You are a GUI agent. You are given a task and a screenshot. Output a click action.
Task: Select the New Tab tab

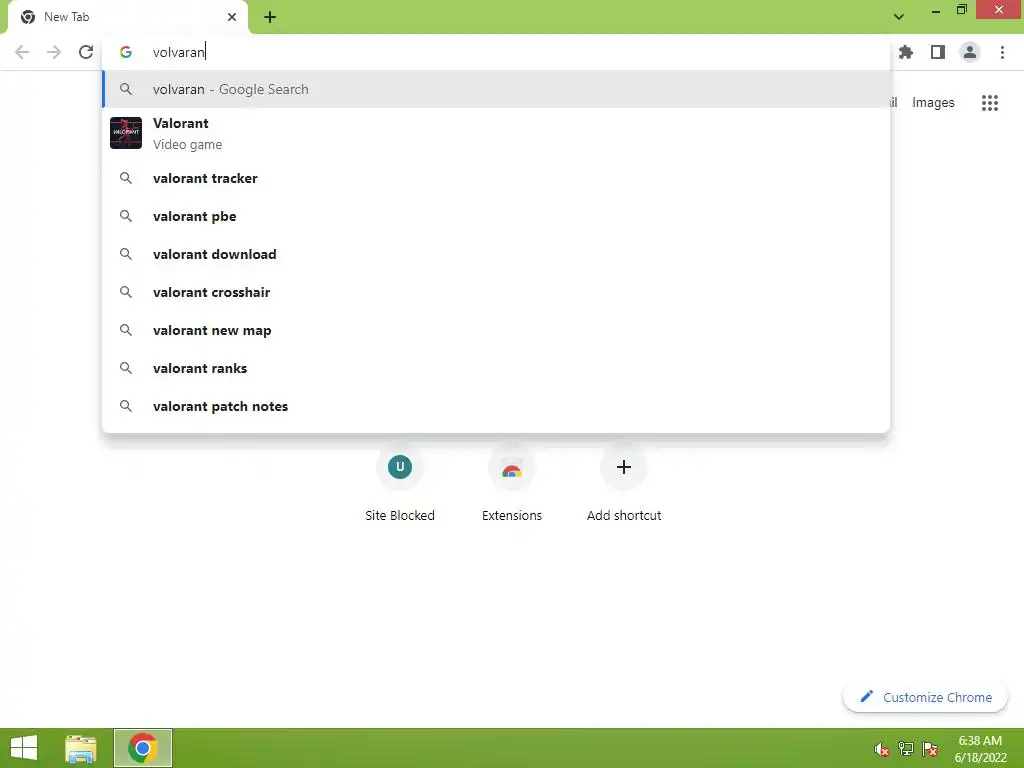click(x=127, y=18)
